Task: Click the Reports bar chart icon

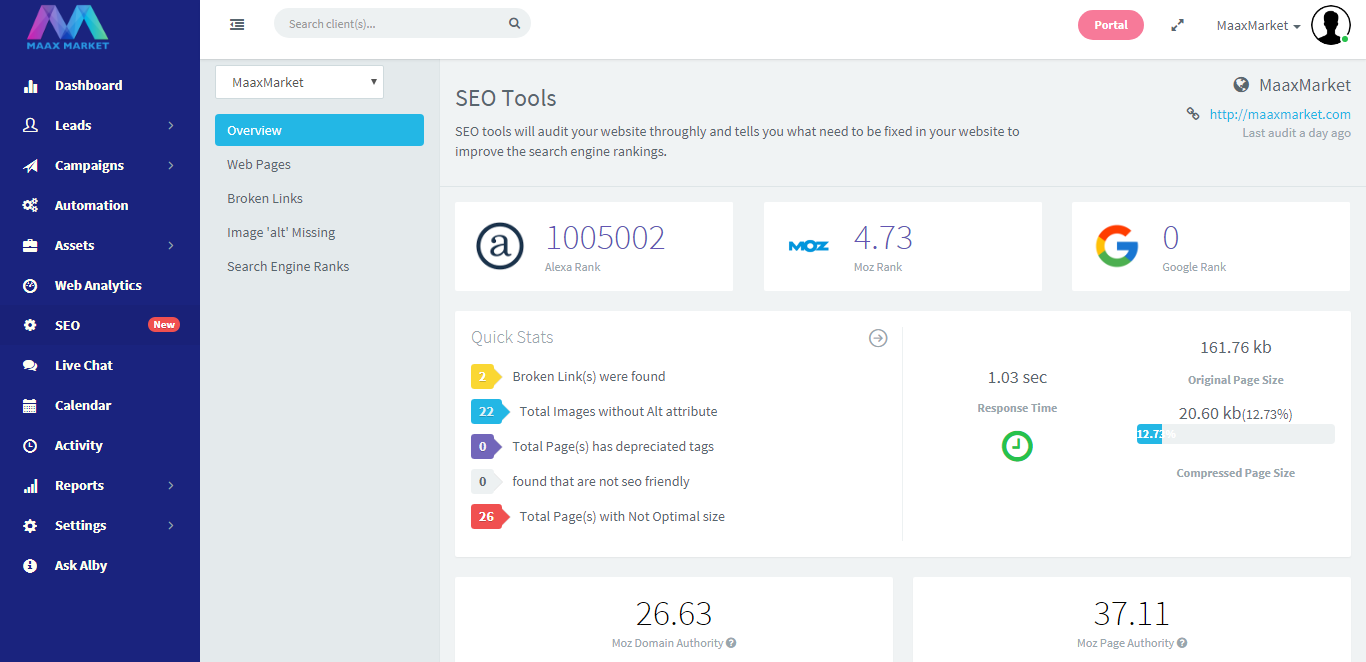Action: tap(31, 485)
